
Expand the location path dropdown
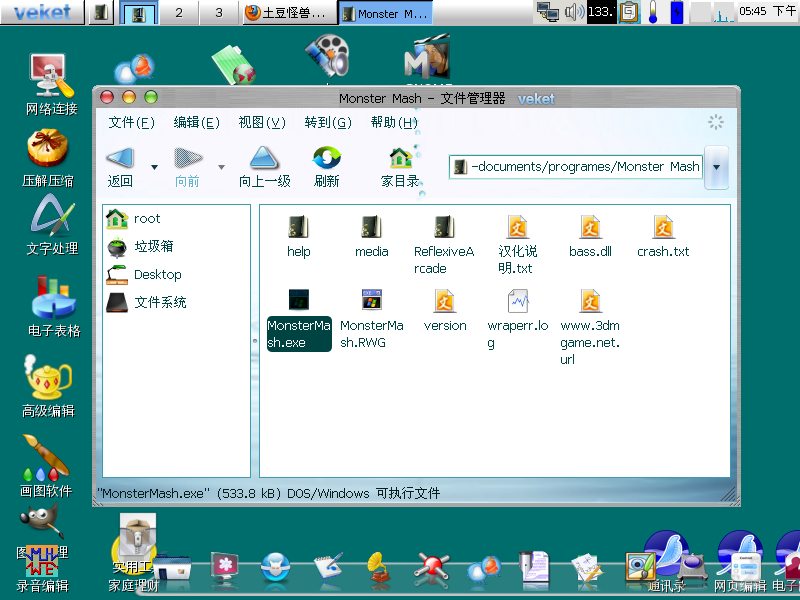click(716, 167)
